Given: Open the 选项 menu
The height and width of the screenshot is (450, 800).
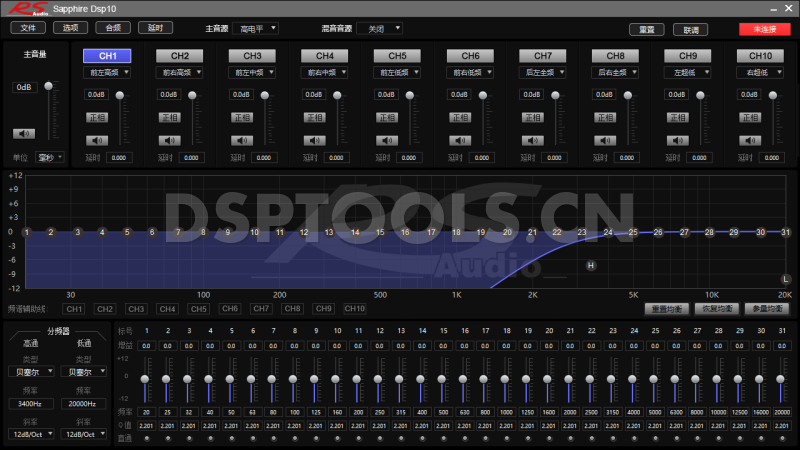Looking at the screenshot, I should pyautogui.click(x=70, y=28).
